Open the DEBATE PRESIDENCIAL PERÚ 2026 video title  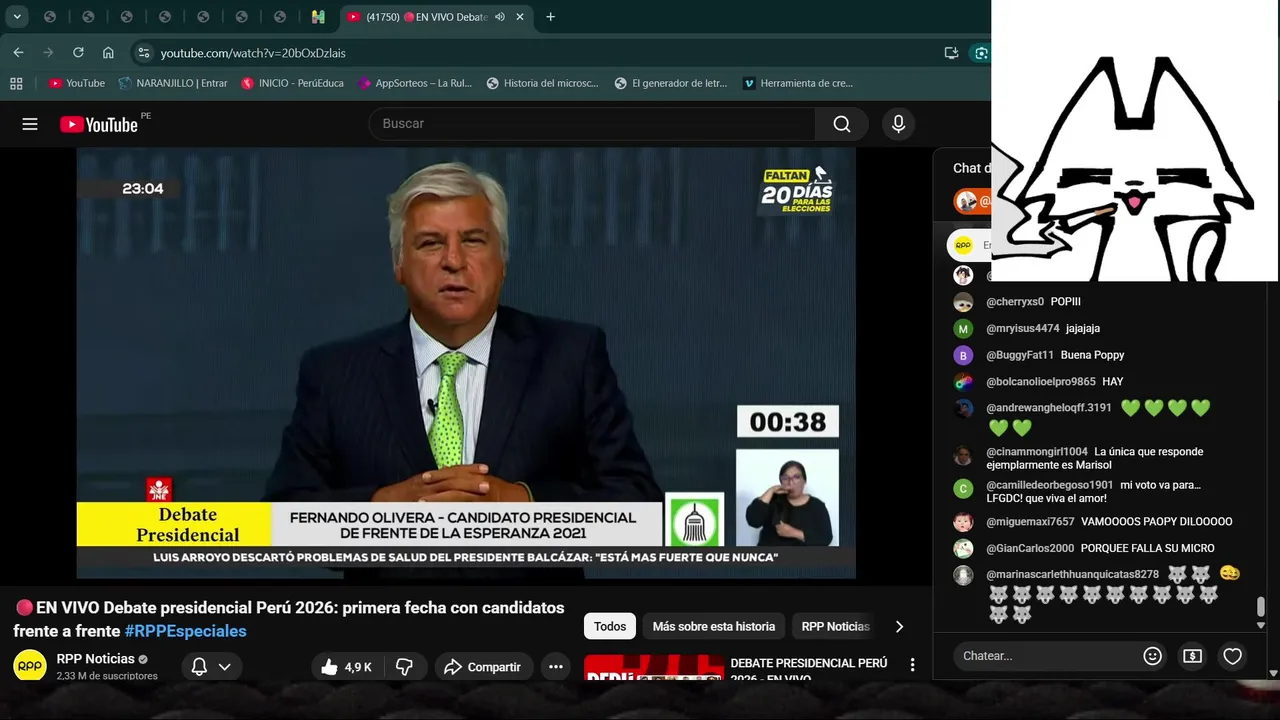(809, 670)
